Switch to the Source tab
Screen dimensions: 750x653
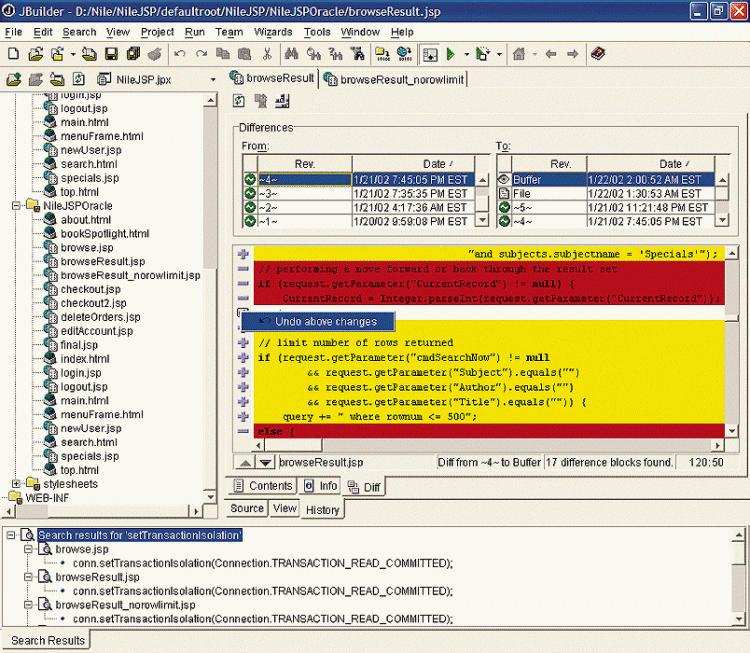pyautogui.click(x=247, y=508)
